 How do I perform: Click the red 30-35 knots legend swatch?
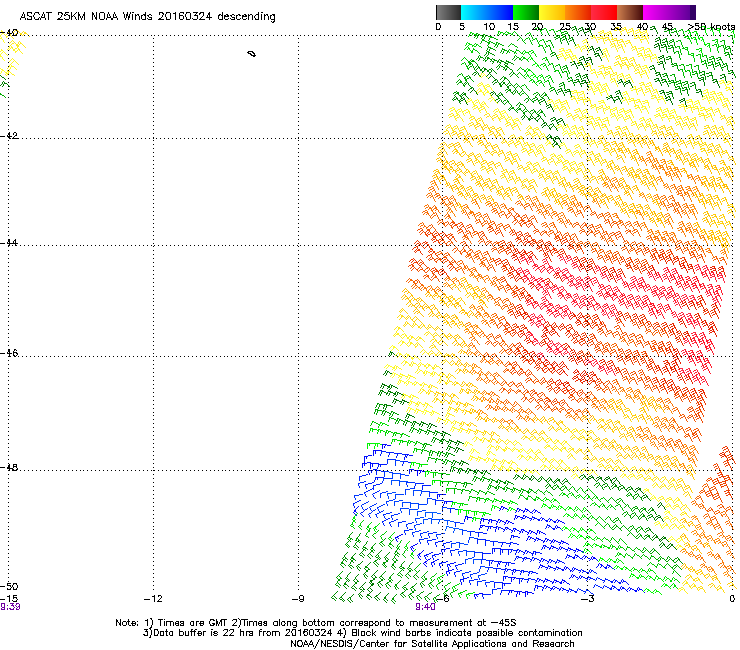point(604,12)
